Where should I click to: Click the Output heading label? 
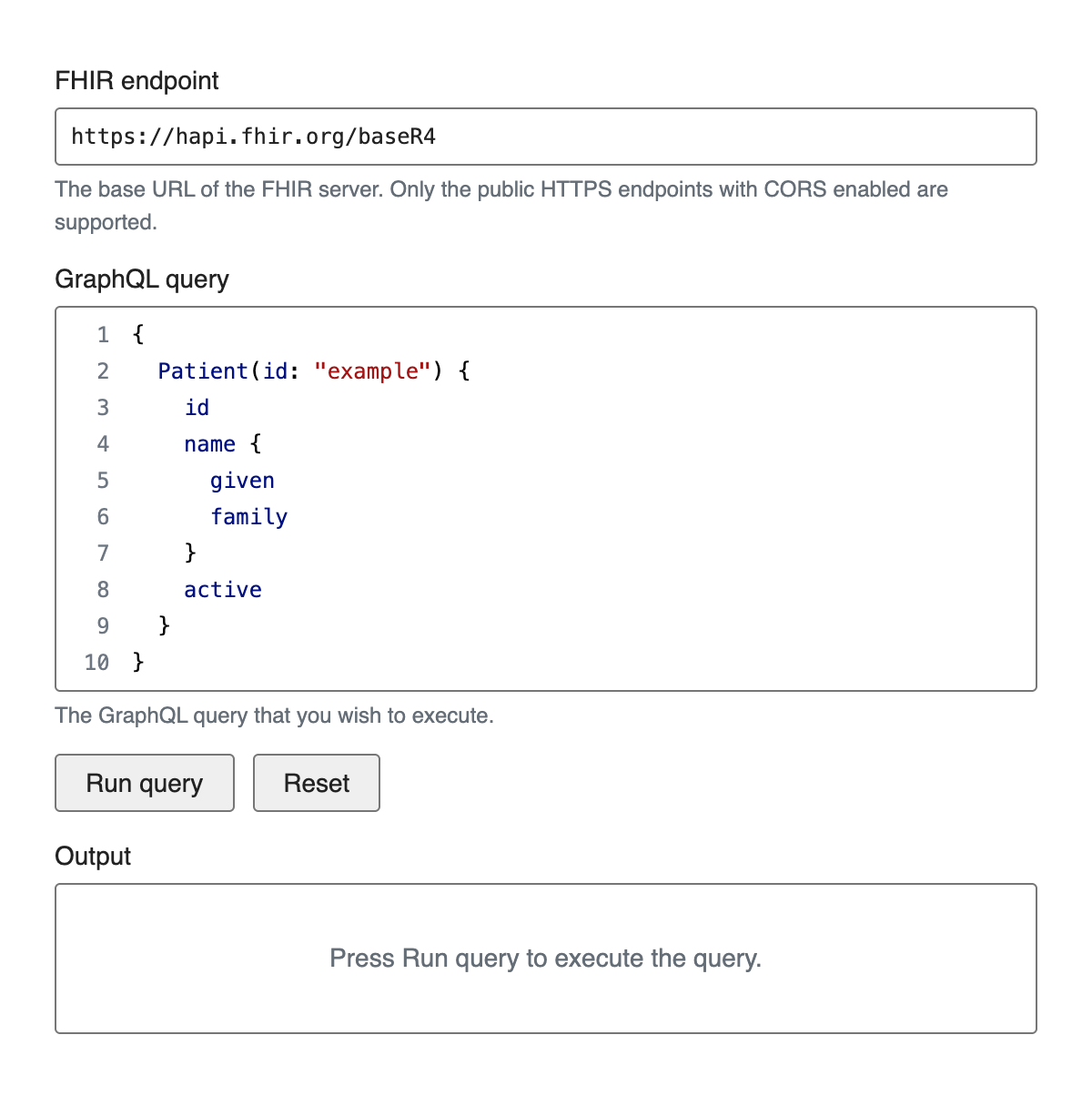pyautogui.click(x=93, y=856)
